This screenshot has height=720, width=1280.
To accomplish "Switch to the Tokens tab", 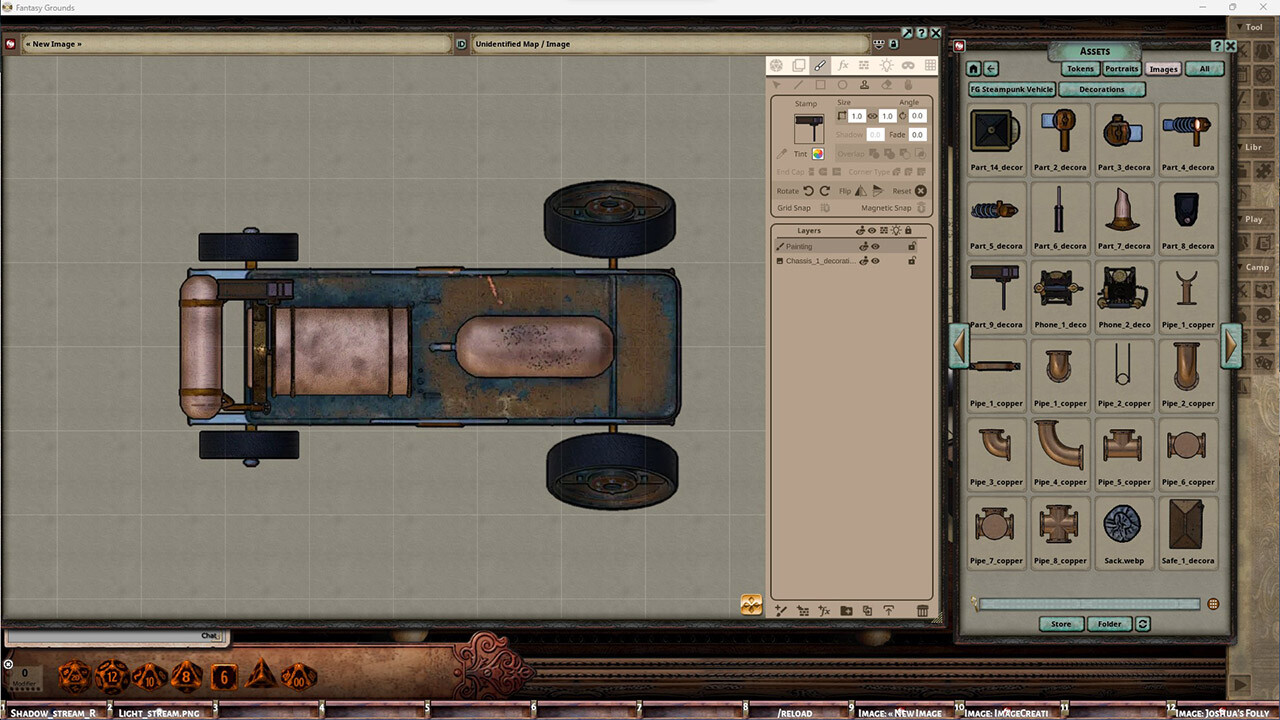I will (x=1079, y=69).
